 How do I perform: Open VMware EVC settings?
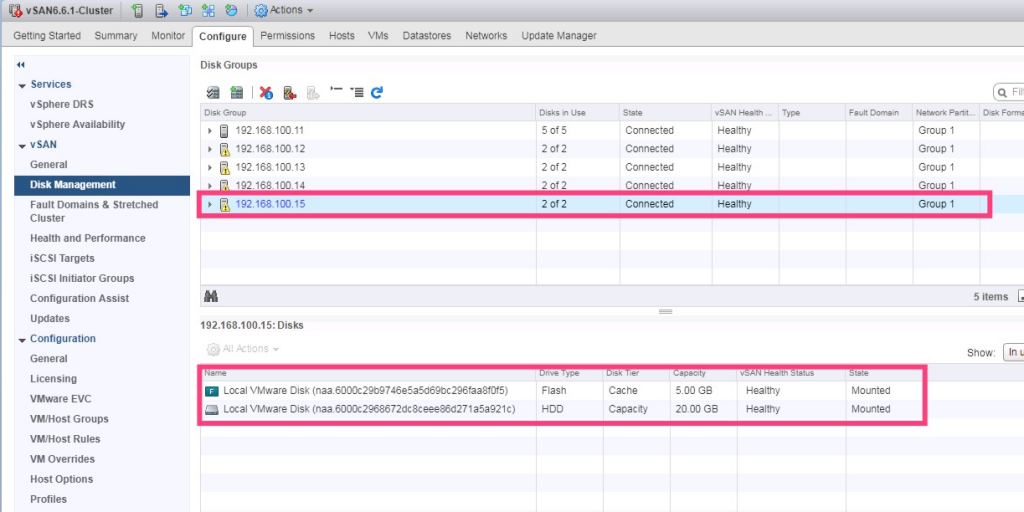tap(61, 399)
